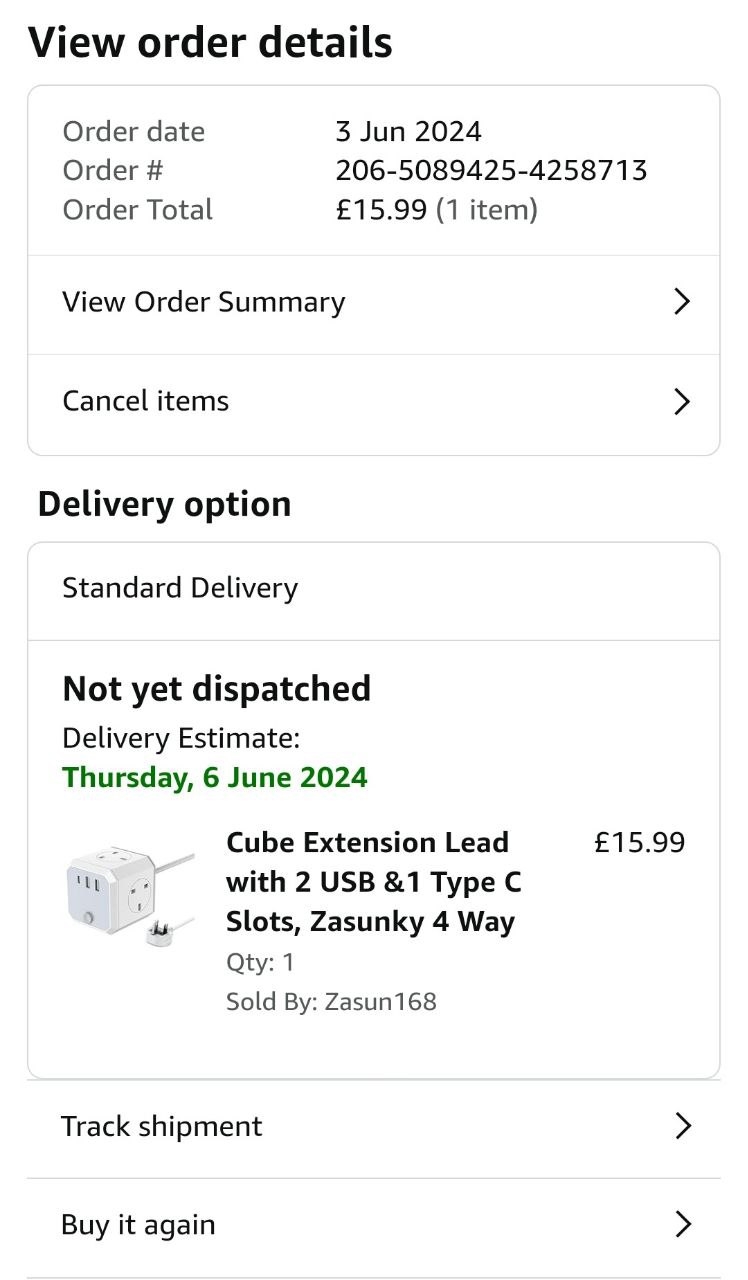Click the Buy it again chevron arrow
The height and width of the screenshot is (1280, 748).
[683, 1224]
